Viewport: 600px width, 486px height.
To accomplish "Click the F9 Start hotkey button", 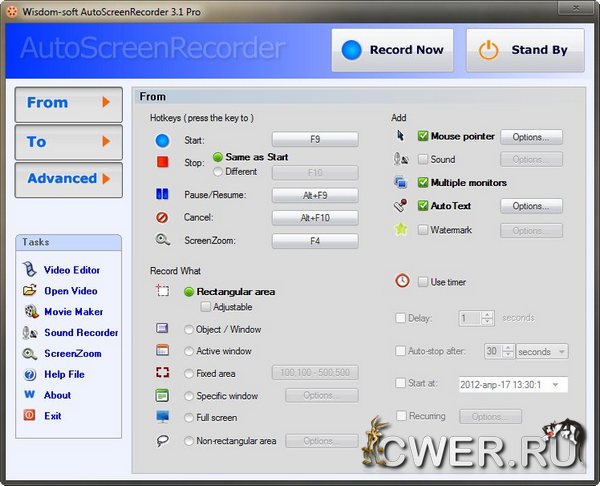I will tap(315, 139).
